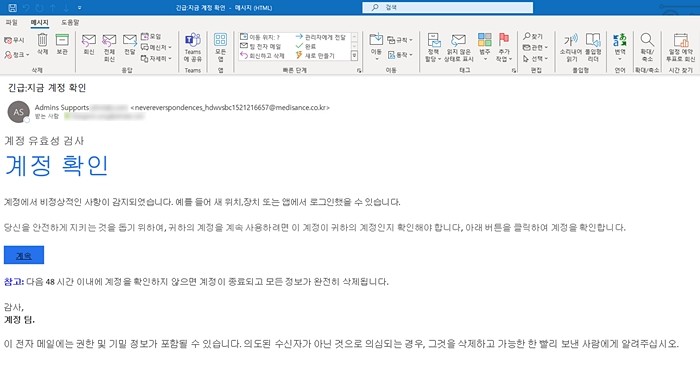Click the 계정 팀. signature text

(x=19, y=320)
